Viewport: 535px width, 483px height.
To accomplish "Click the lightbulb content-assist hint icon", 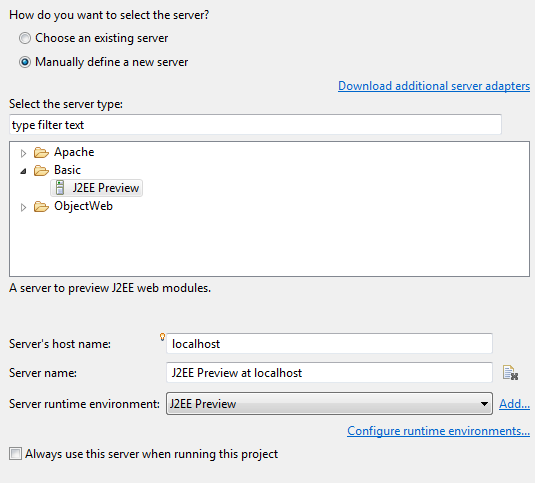I will click(x=162, y=337).
